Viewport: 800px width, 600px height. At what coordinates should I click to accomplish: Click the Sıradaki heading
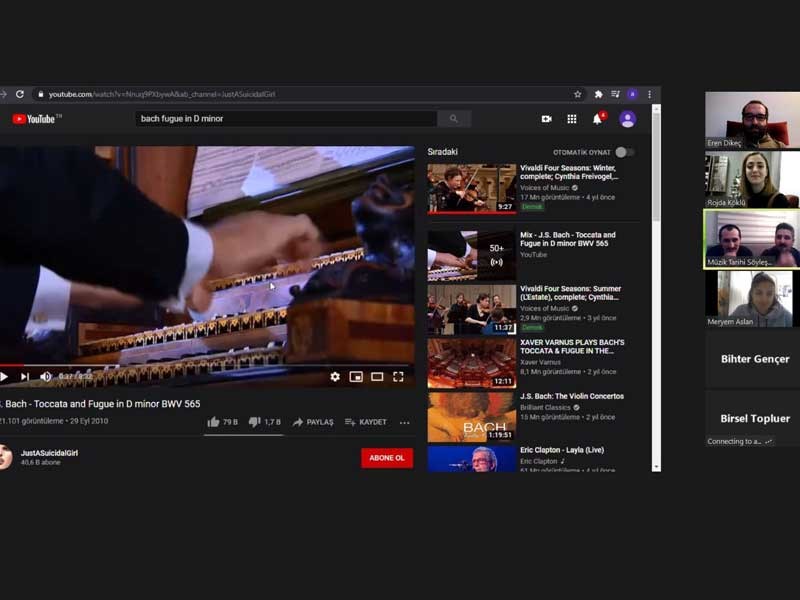pos(442,152)
